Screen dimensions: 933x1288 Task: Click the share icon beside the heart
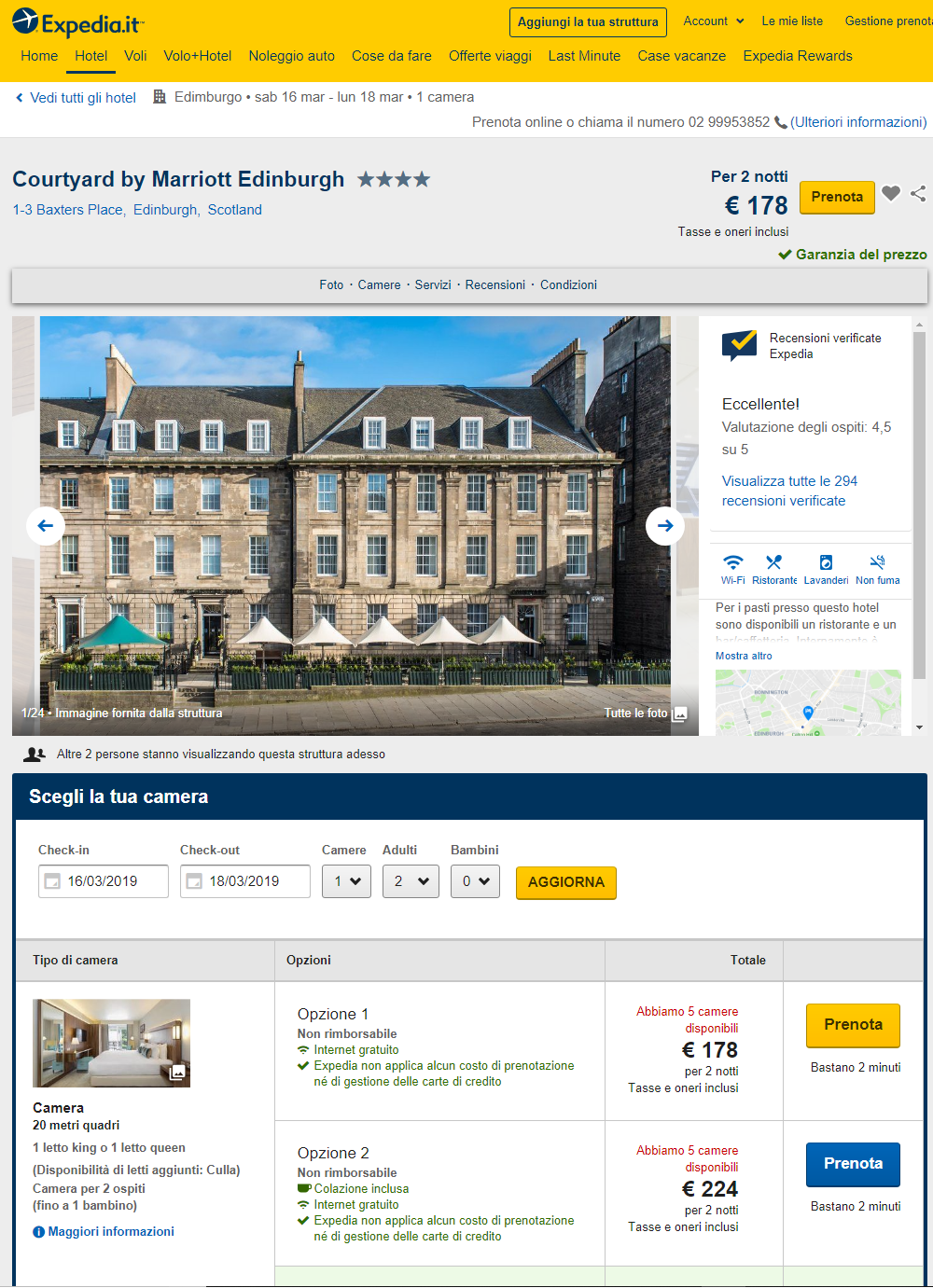pyautogui.click(x=918, y=193)
